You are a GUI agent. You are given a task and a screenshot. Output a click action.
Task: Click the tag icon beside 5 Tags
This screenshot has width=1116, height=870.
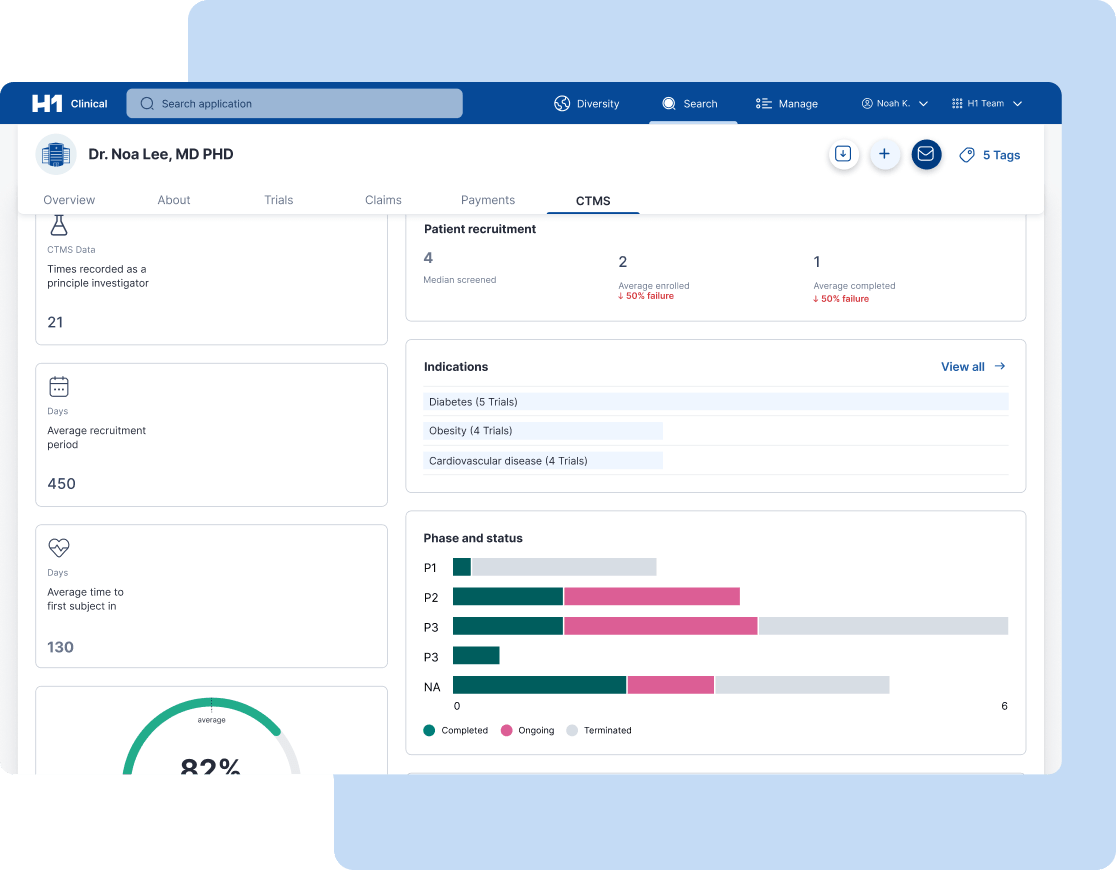967,155
